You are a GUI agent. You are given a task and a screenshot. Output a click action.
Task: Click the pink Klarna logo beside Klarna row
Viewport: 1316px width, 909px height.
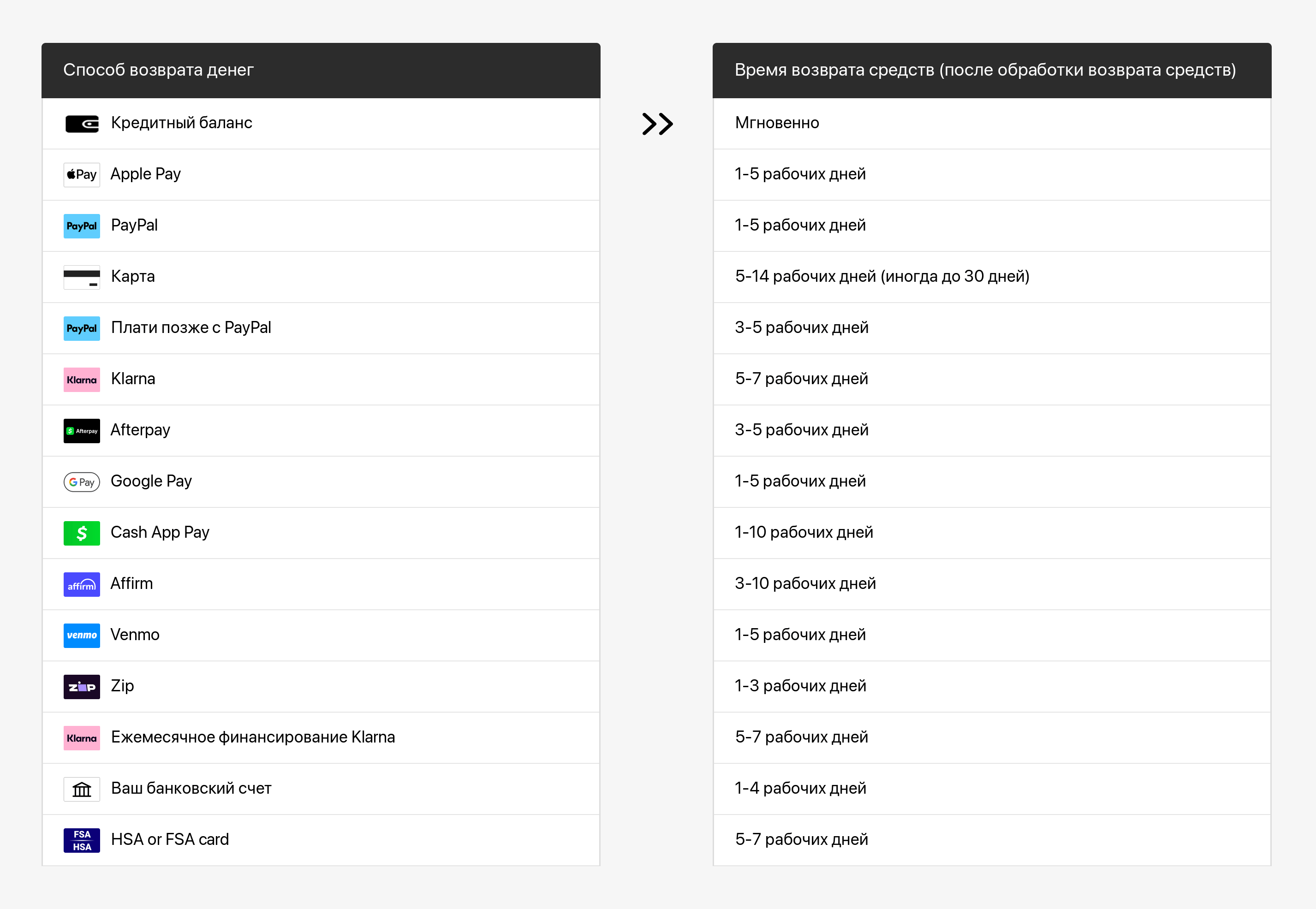click(x=82, y=380)
